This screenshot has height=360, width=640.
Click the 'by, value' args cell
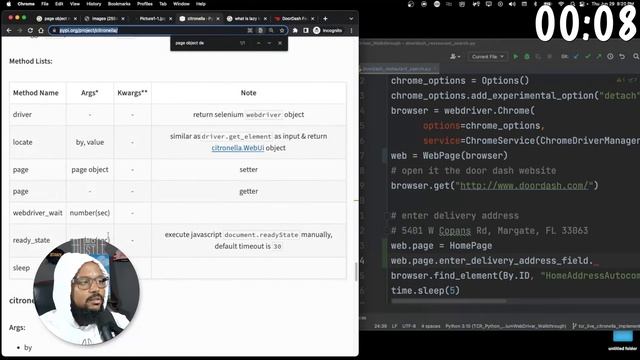(x=90, y=142)
